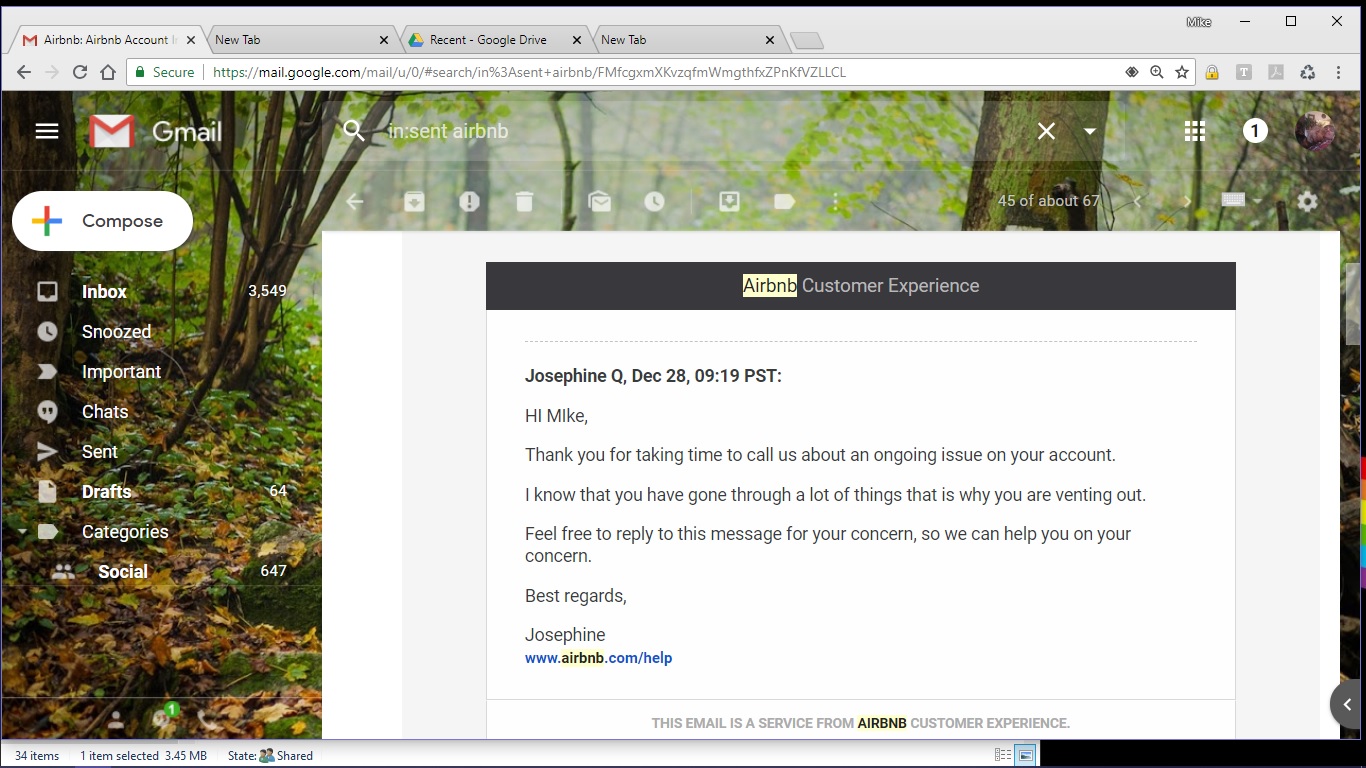The image size is (1366, 768).
Task: Click the Gmail envelope logo
Action: (111, 131)
